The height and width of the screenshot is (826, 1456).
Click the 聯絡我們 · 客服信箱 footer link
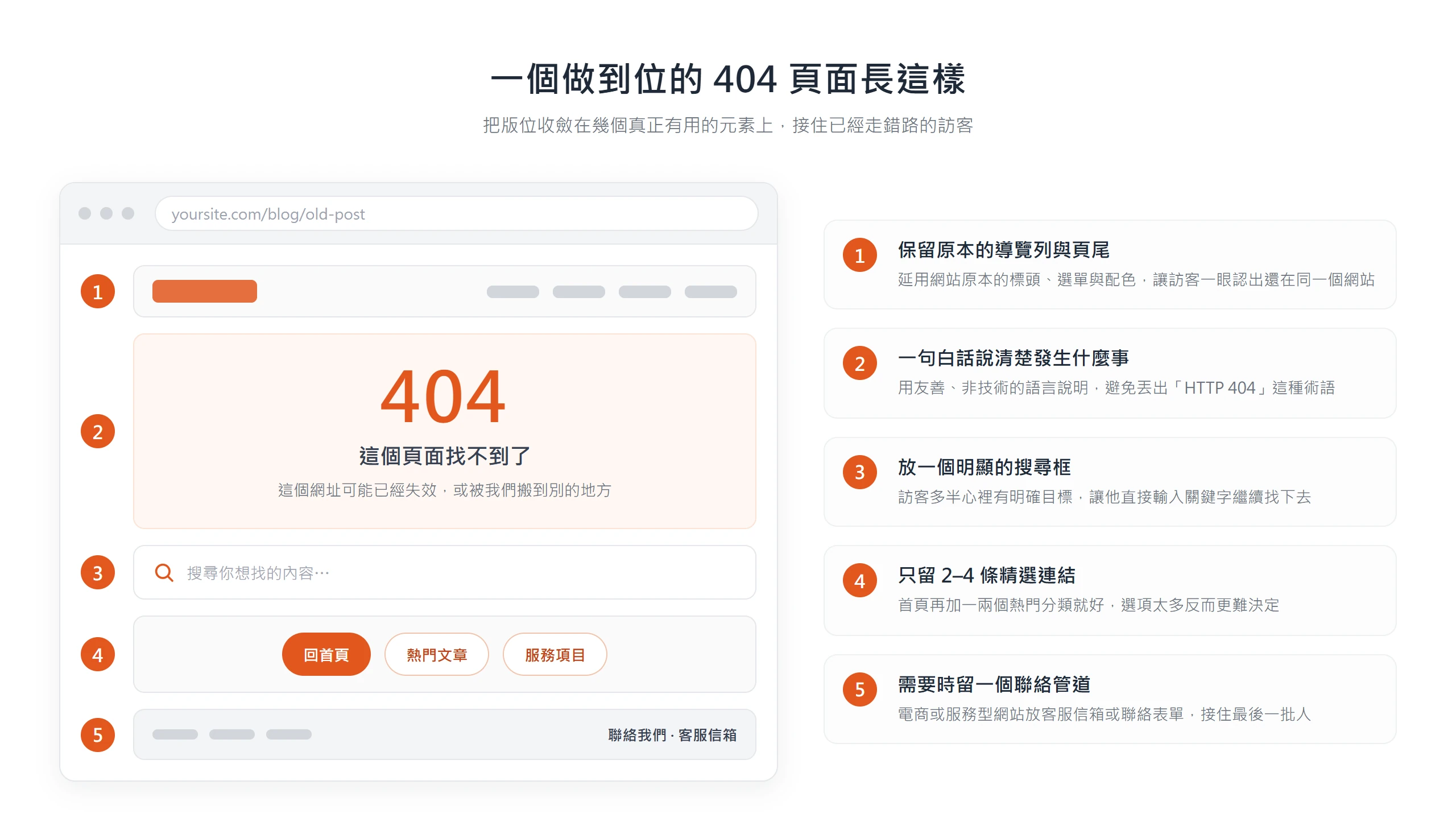(x=672, y=735)
